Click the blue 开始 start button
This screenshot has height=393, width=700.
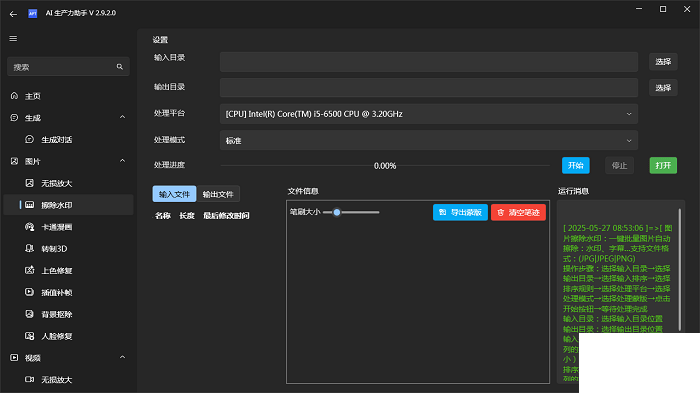click(x=575, y=165)
